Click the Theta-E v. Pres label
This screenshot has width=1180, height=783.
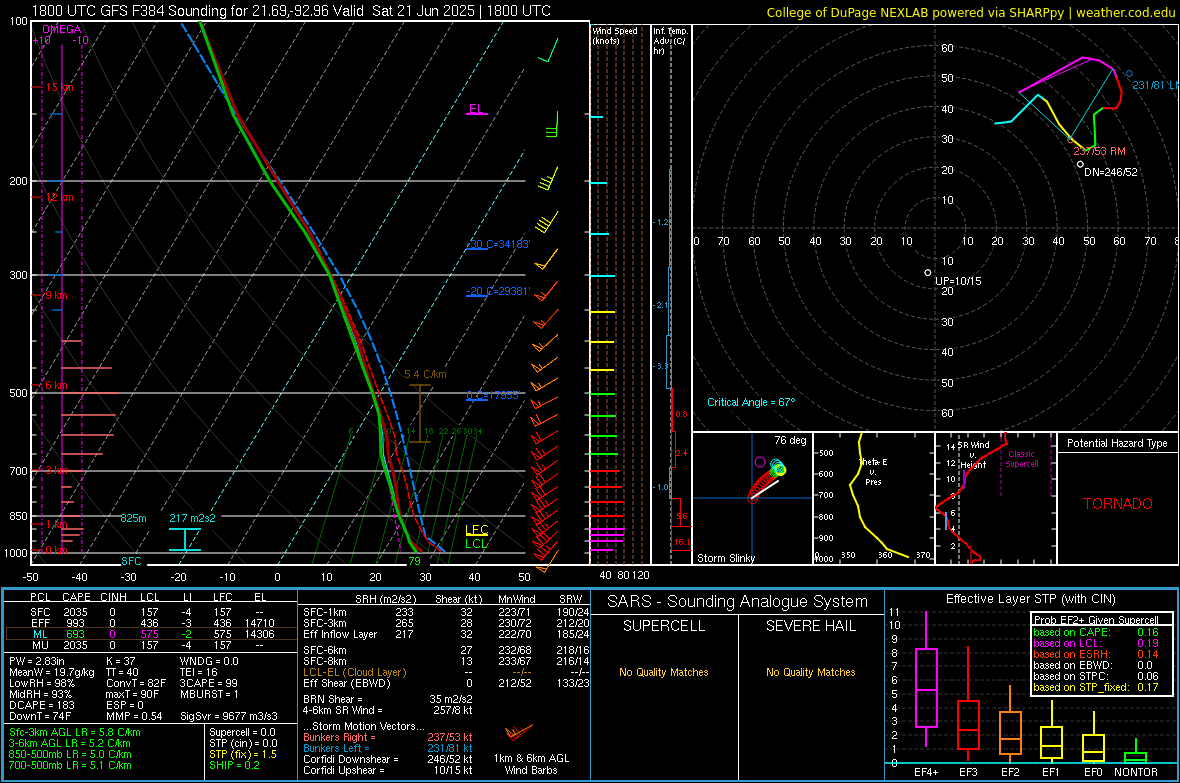873,471
